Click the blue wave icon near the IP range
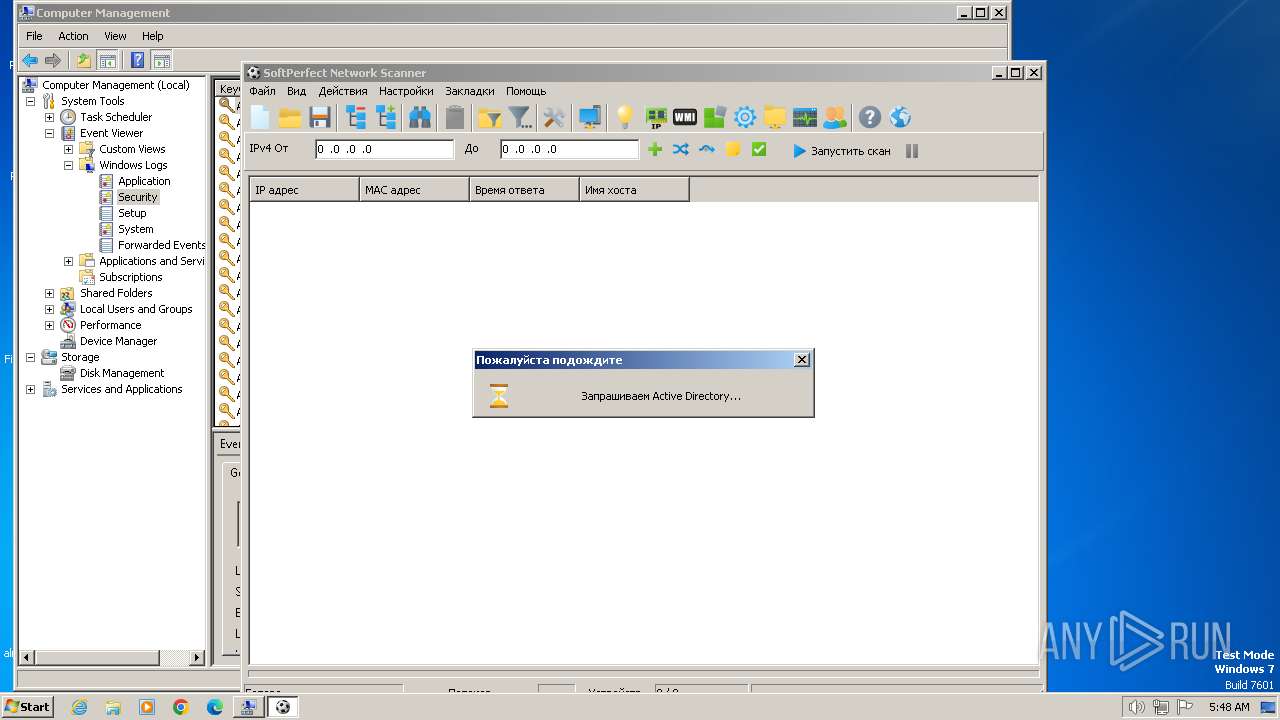This screenshot has width=1280, height=720. (707, 150)
